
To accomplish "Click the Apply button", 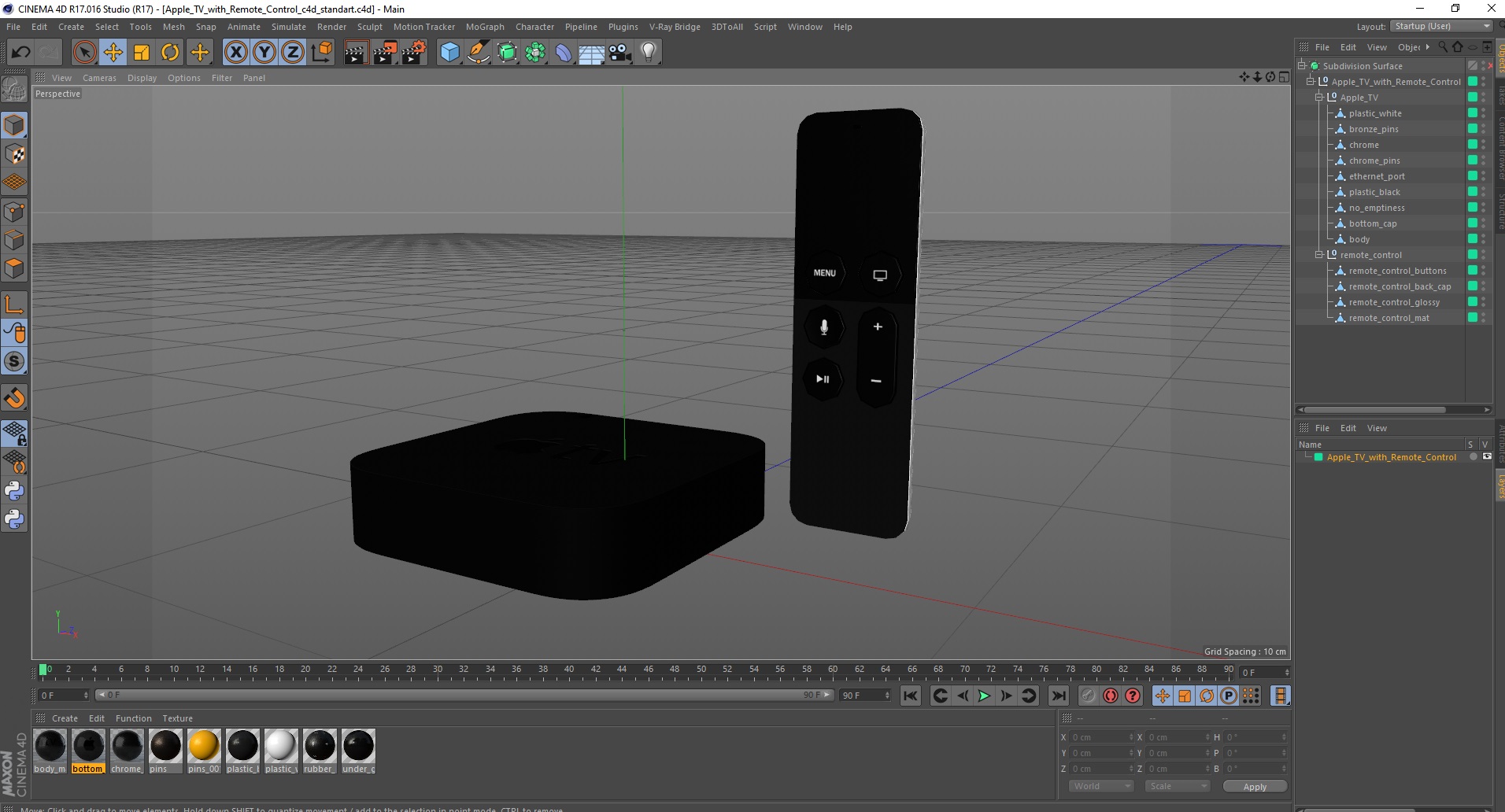I will click(1255, 786).
